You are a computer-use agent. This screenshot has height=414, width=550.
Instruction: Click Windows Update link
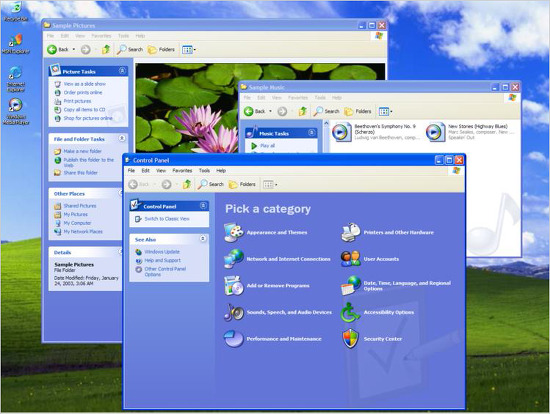(x=162, y=252)
